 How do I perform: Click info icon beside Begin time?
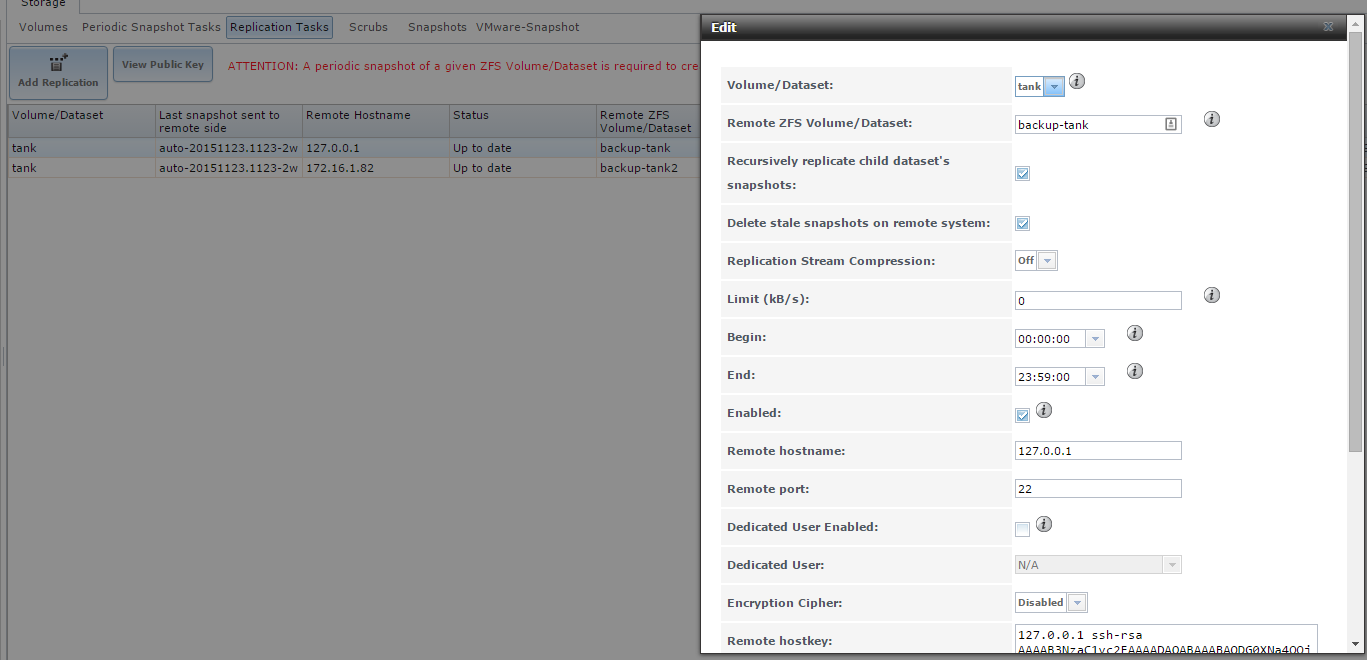click(1135, 334)
